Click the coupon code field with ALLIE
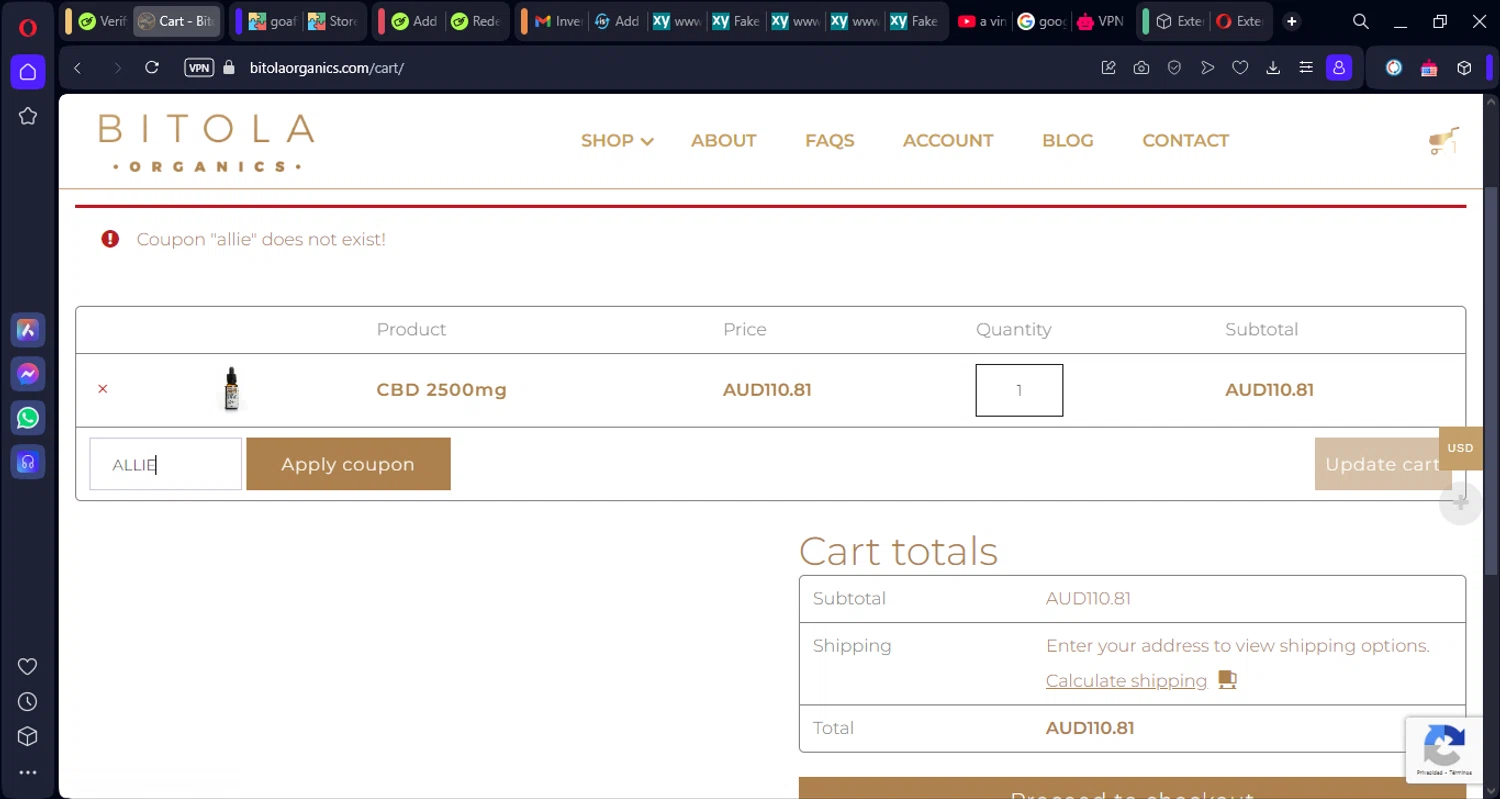 point(165,464)
